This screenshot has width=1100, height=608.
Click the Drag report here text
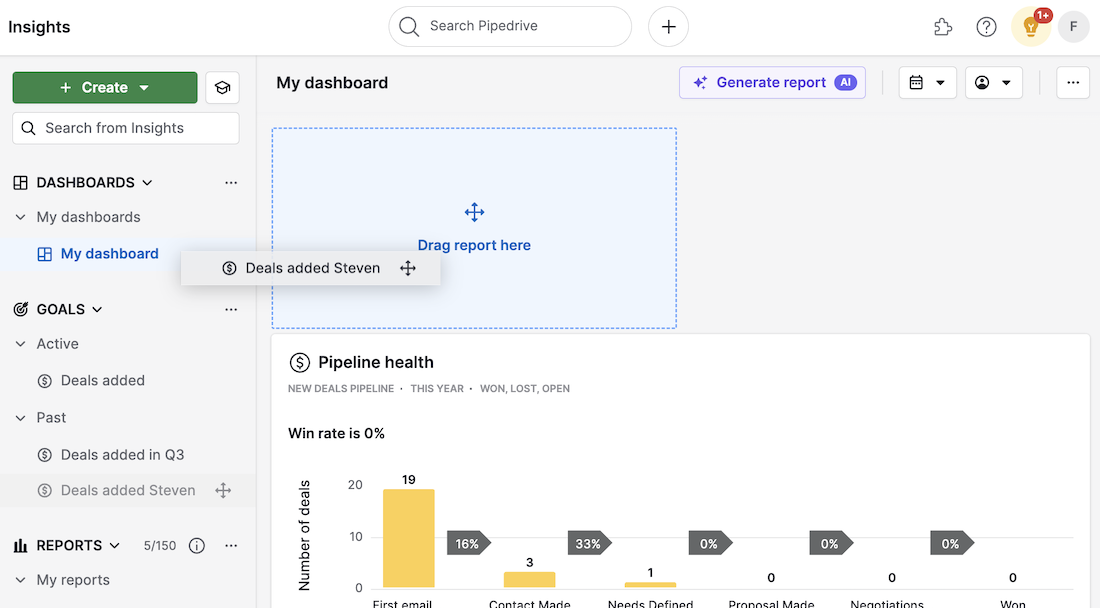[x=474, y=245]
